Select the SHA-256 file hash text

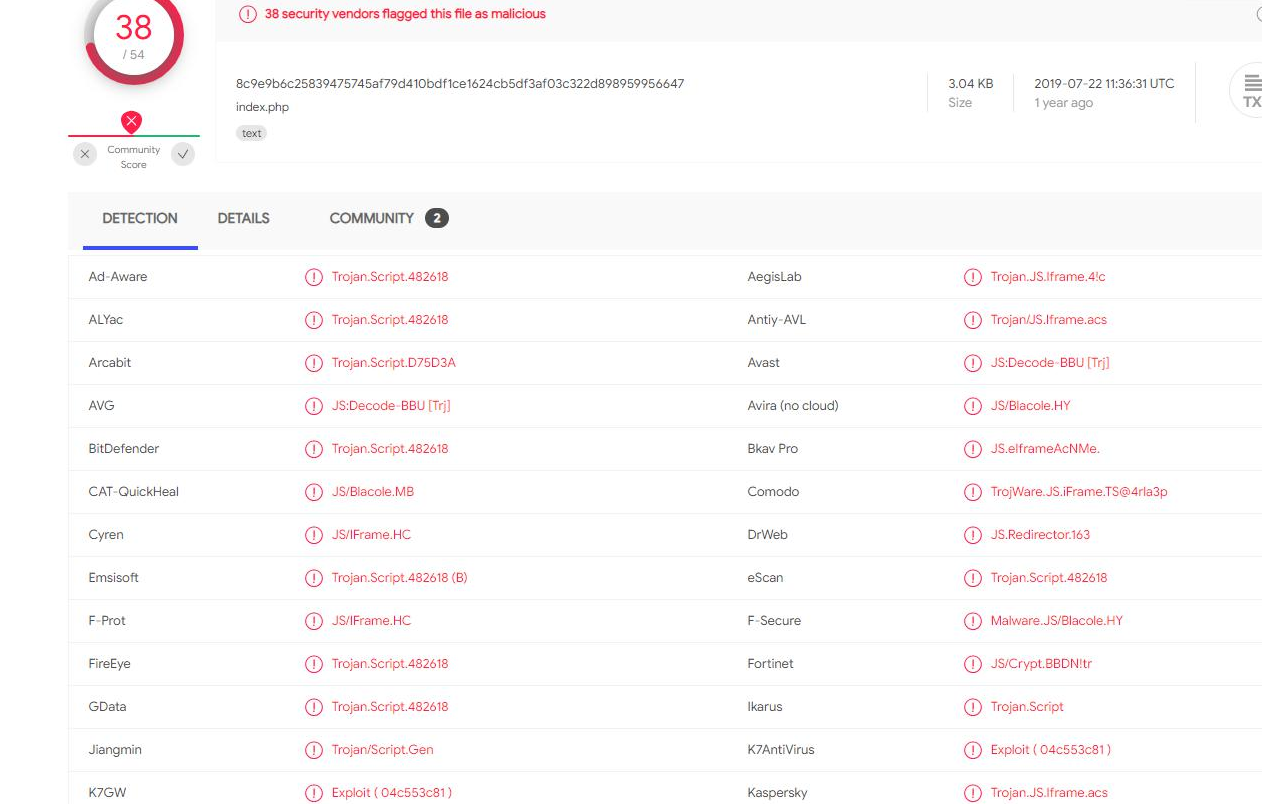460,84
